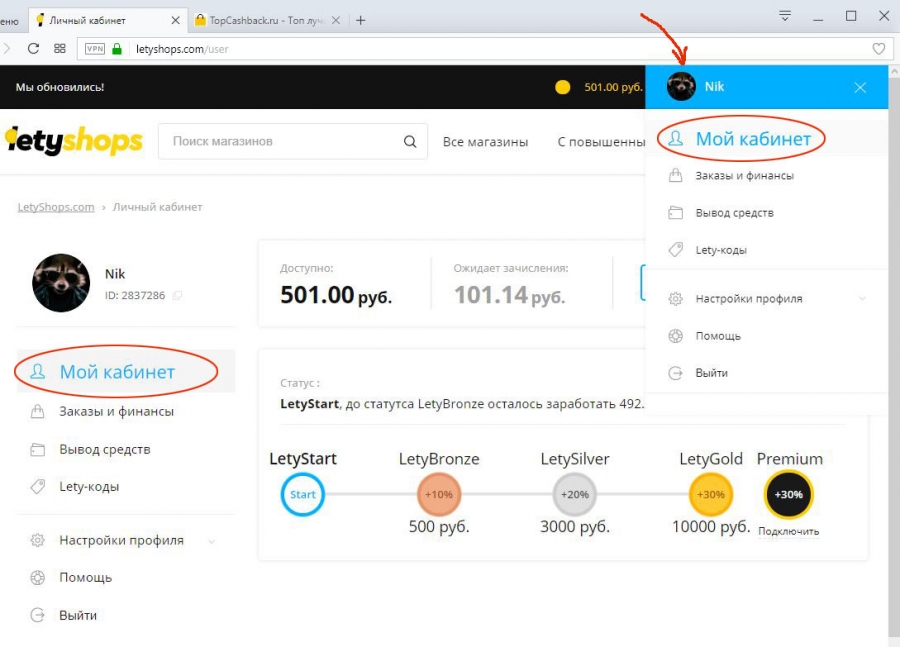Image resolution: width=900 pixels, height=647 pixels.
Task: Click the magnifier search icon
Action: 410,141
